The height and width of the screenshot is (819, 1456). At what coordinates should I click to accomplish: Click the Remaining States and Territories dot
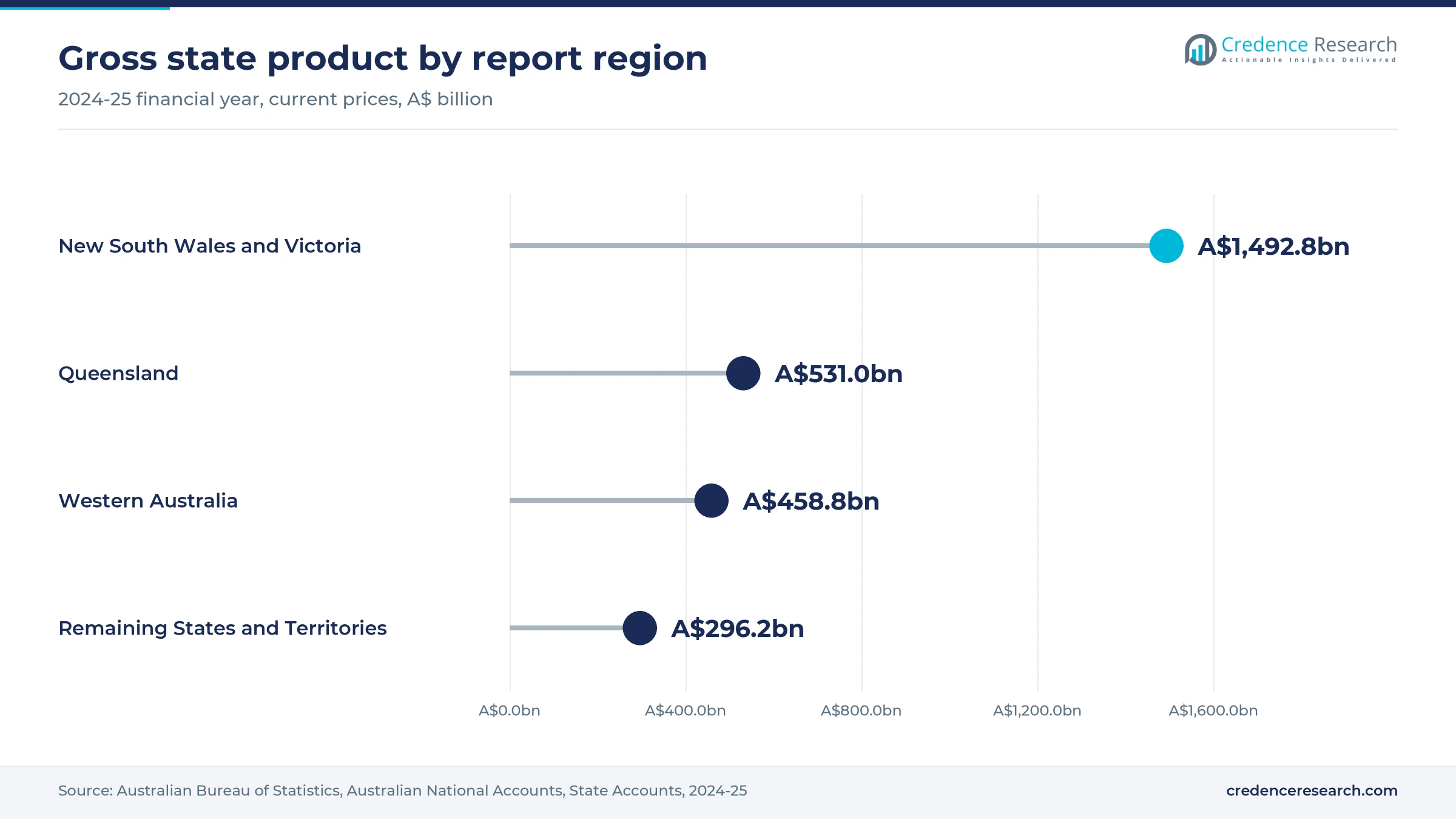tap(640, 628)
